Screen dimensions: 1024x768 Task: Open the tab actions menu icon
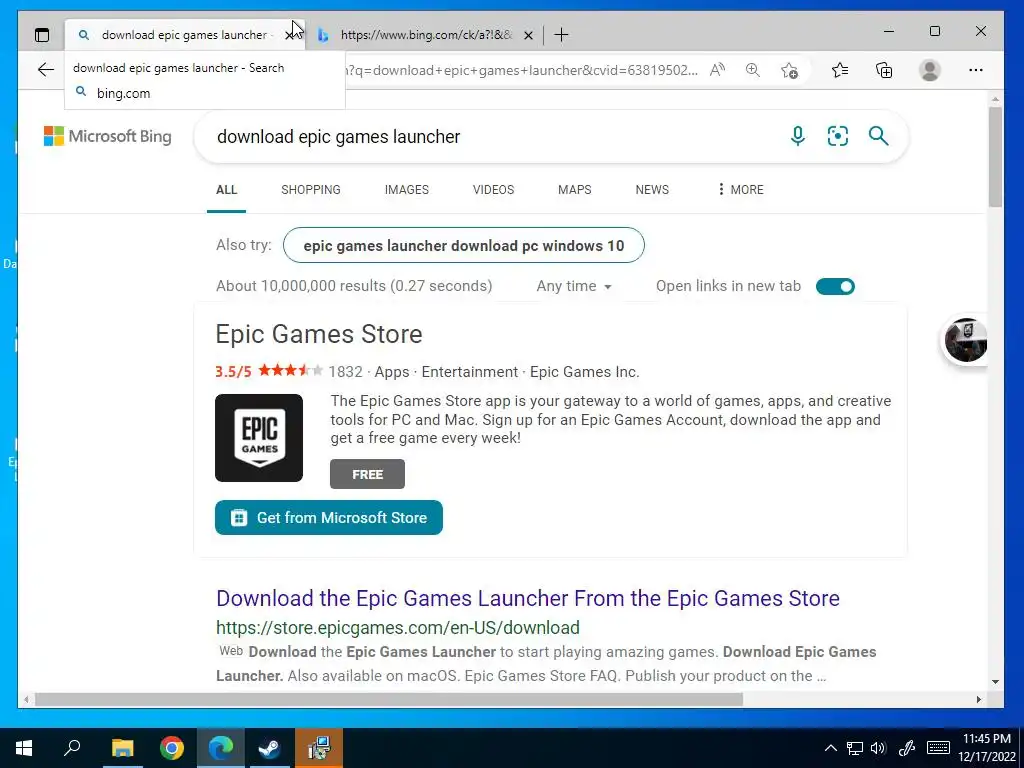(42, 35)
